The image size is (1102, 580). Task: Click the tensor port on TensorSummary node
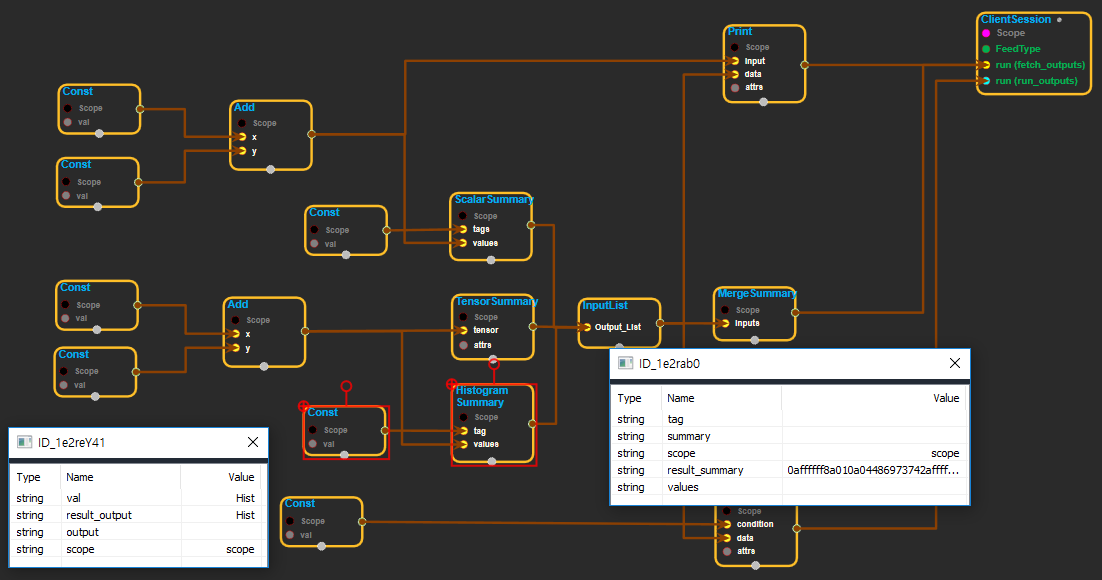tap(461, 330)
